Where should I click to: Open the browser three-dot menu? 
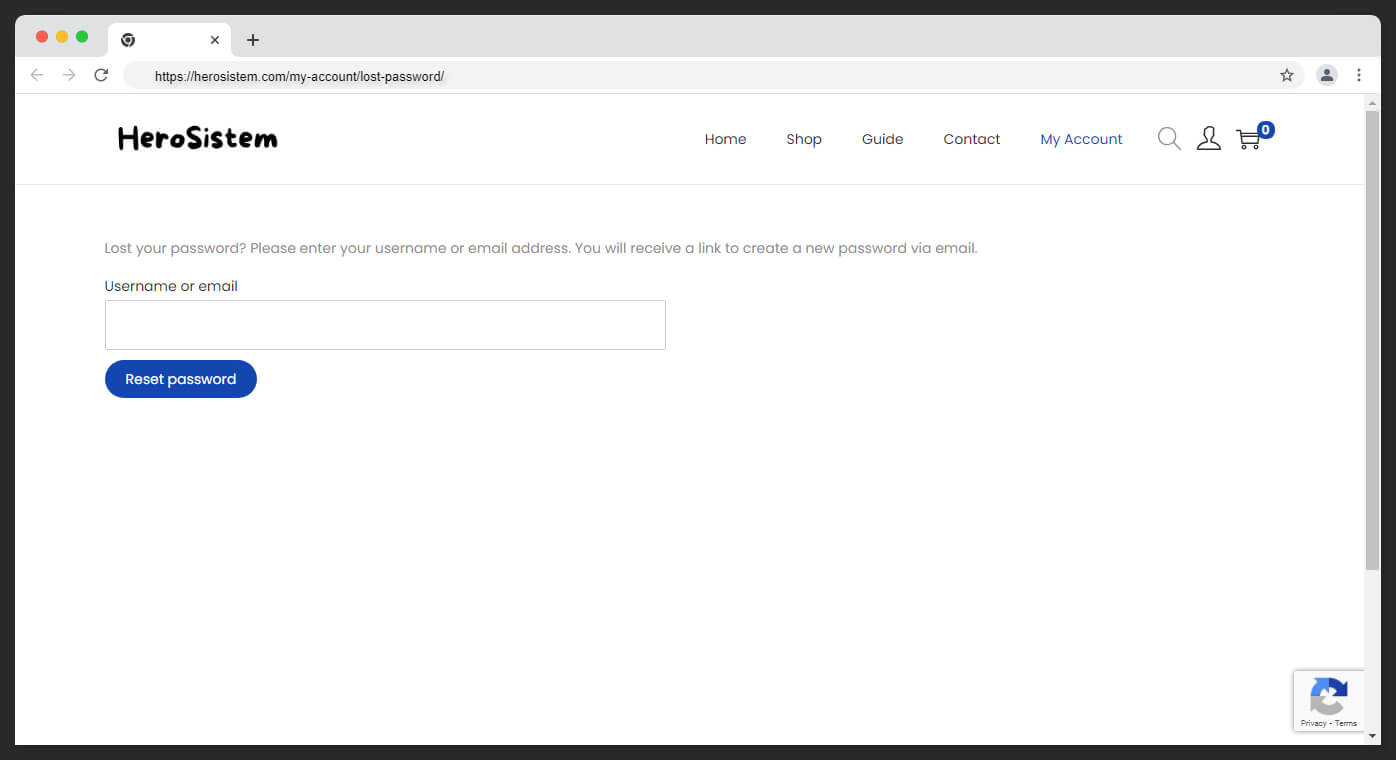pyautogui.click(x=1359, y=75)
